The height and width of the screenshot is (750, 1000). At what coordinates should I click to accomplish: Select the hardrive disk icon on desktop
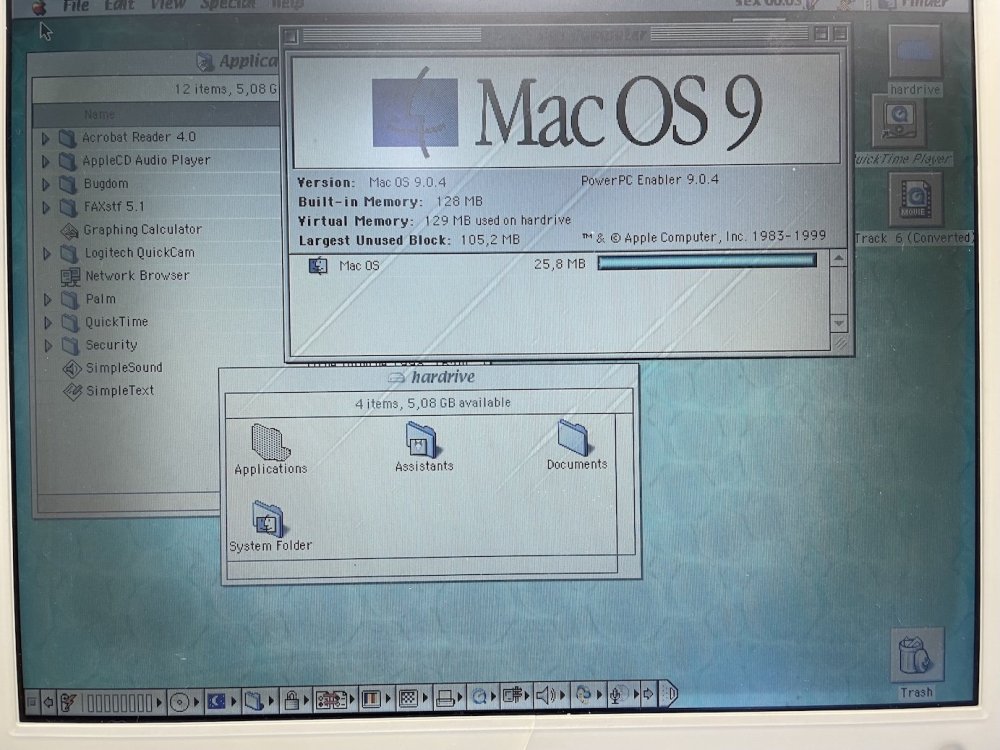click(915, 52)
